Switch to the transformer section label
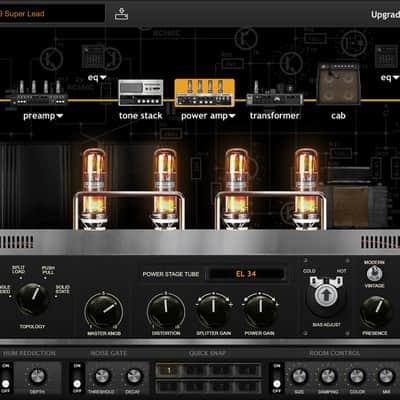The height and width of the screenshot is (400, 400). 274,116
